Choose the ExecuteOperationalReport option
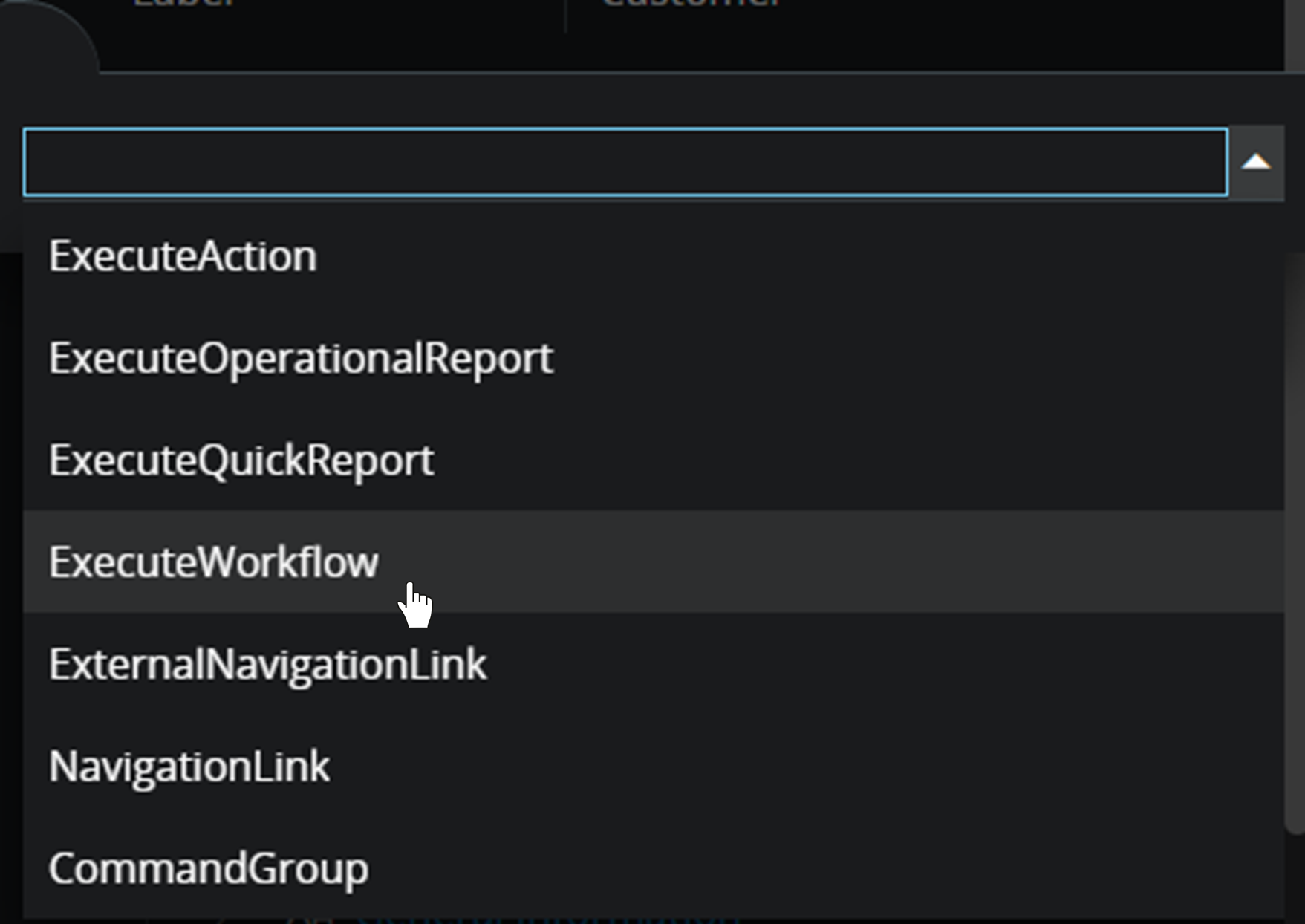This screenshot has height=924, width=1305. pyautogui.click(x=301, y=358)
